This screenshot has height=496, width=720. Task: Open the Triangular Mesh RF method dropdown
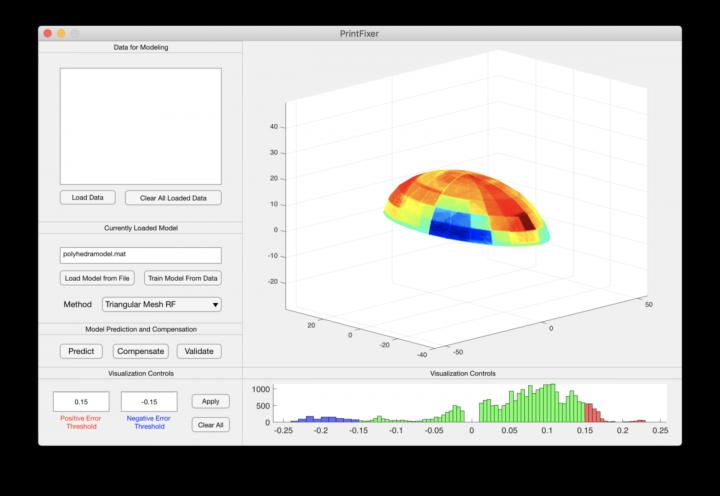pos(160,304)
